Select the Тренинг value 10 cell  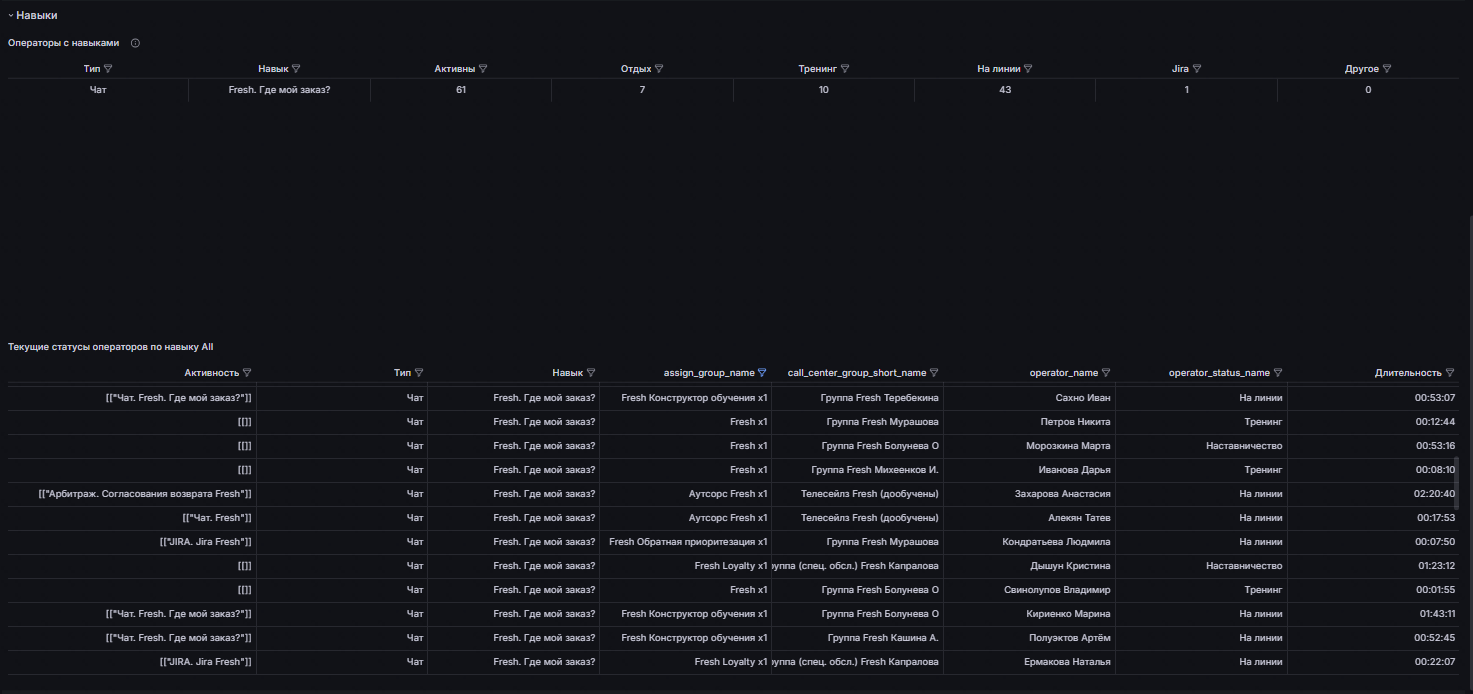pyautogui.click(x=823, y=90)
